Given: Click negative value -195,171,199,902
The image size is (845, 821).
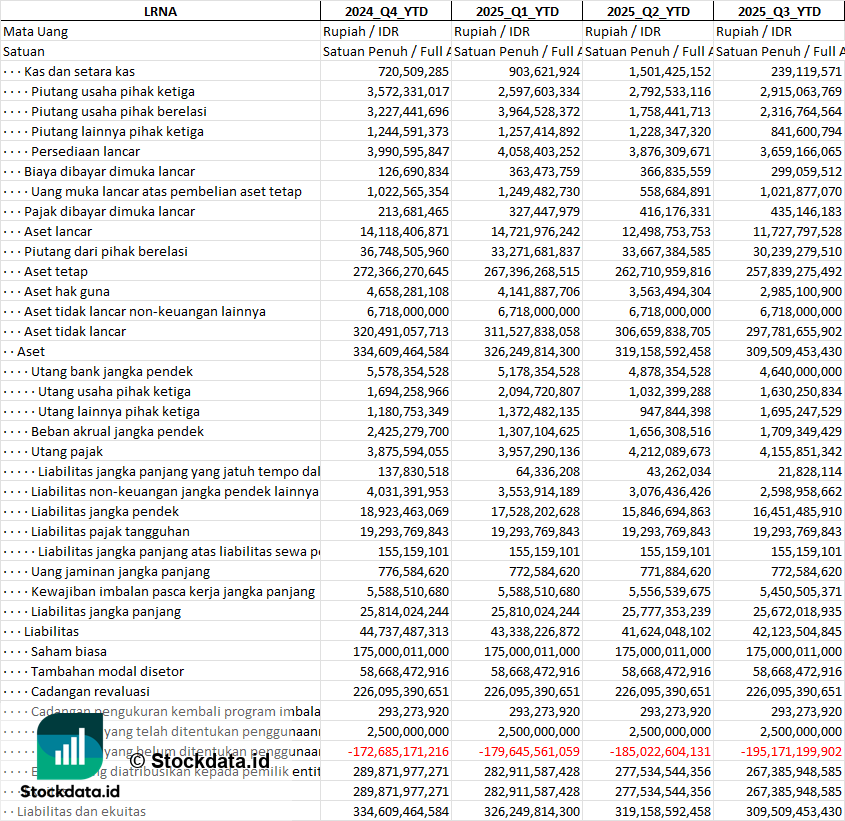Looking at the screenshot, I should pos(791,749).
